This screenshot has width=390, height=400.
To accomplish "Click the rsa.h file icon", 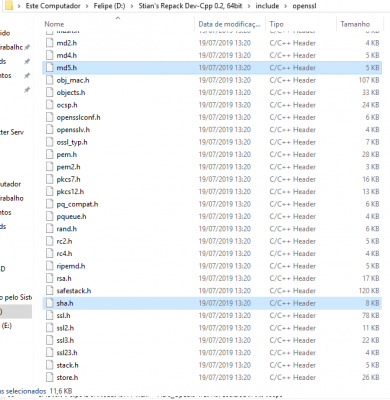I will click(x=50, y=278).
